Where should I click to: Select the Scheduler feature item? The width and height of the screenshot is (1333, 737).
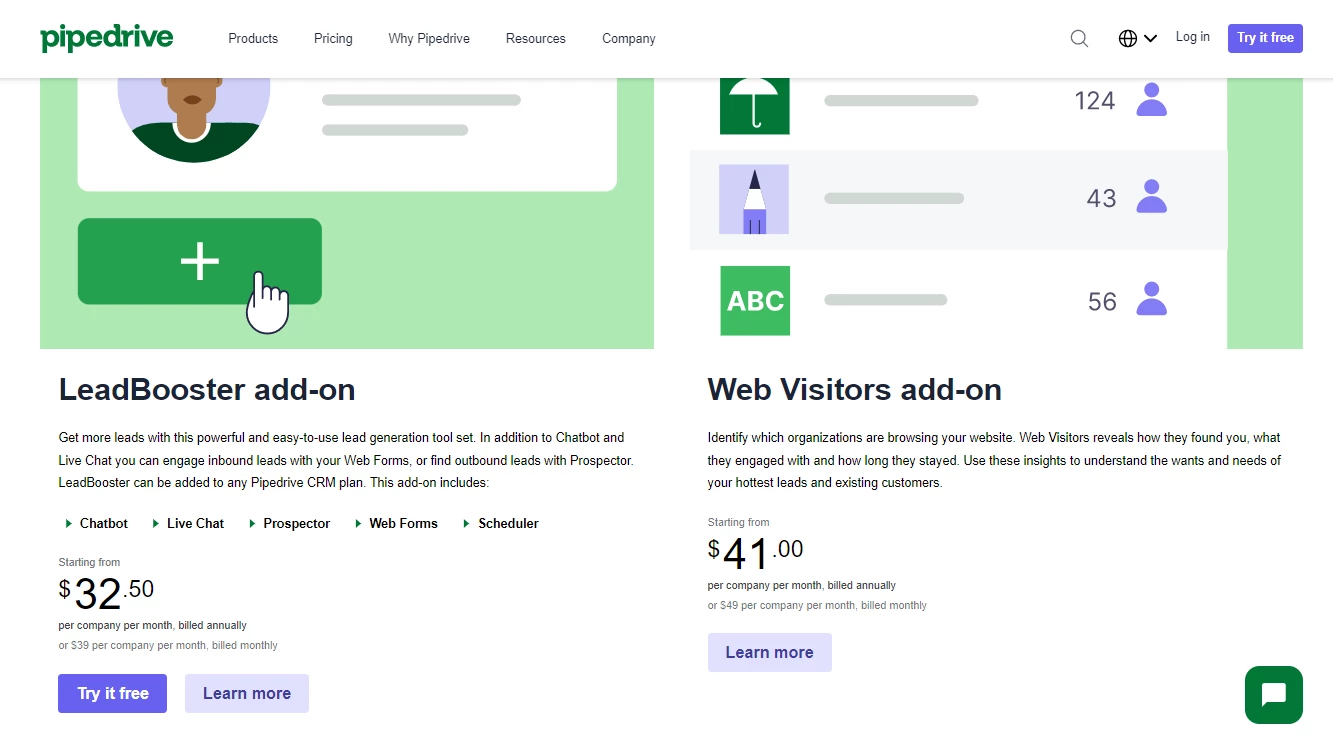coord(501,523)
